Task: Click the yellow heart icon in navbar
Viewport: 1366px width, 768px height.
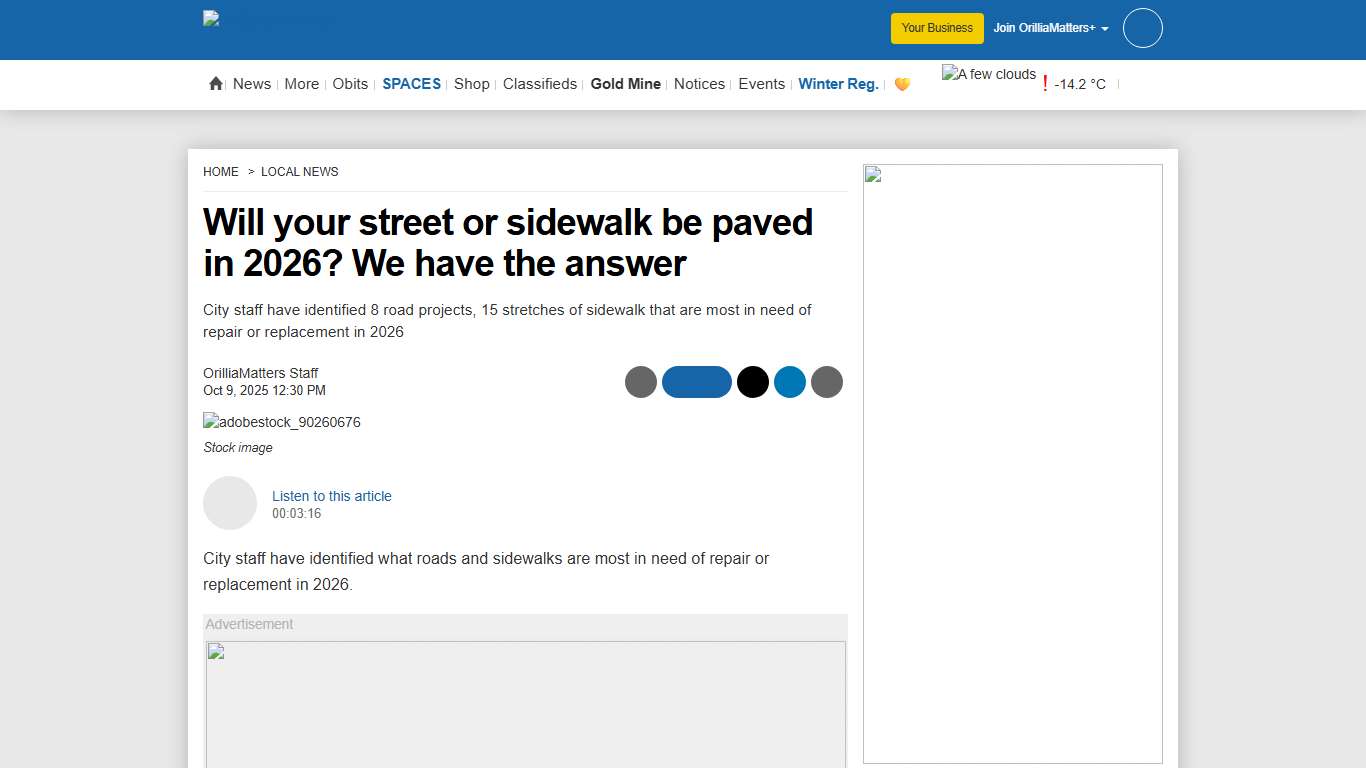Action: [x=902, y=84]
